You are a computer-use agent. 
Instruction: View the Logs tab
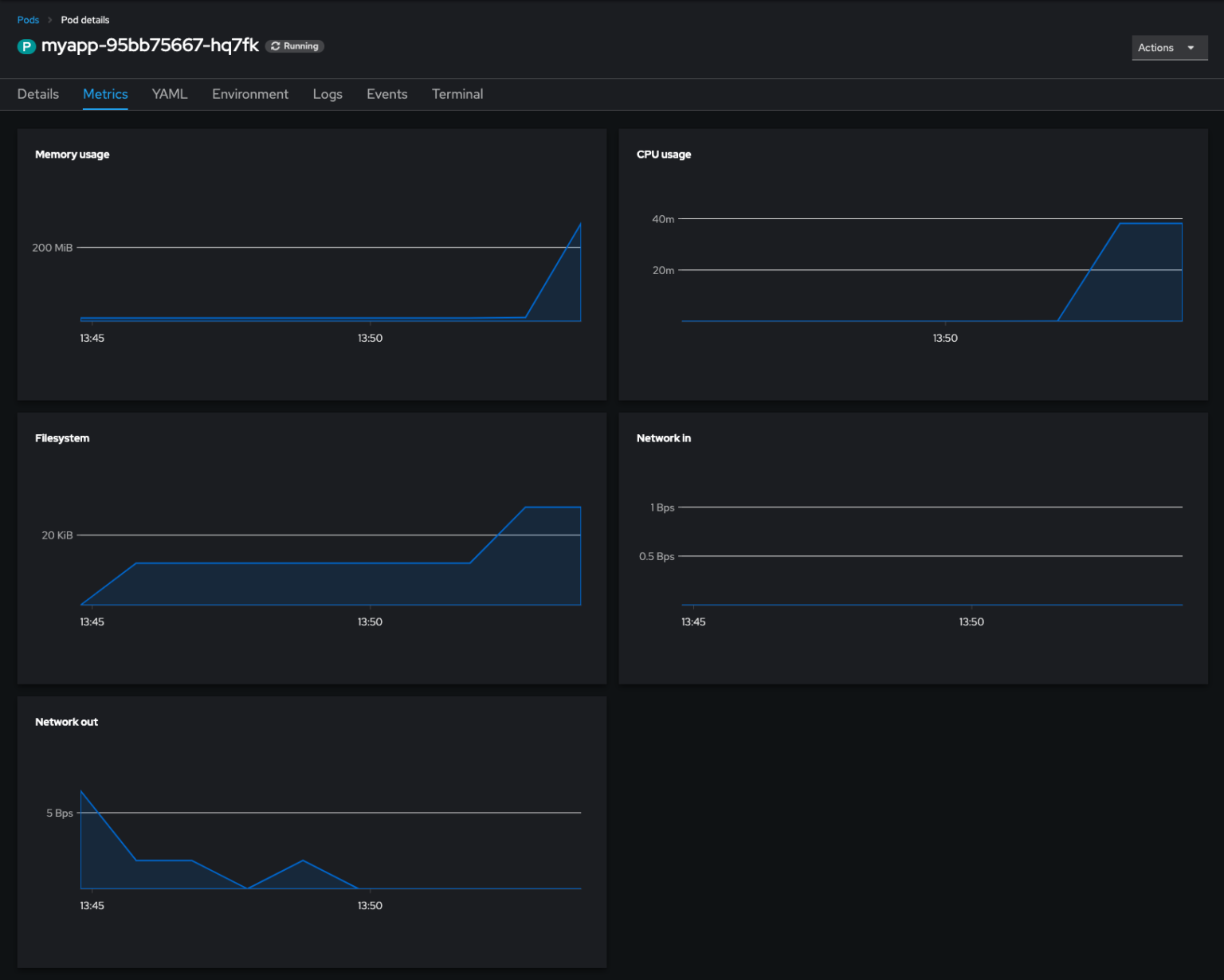(328, 94)
